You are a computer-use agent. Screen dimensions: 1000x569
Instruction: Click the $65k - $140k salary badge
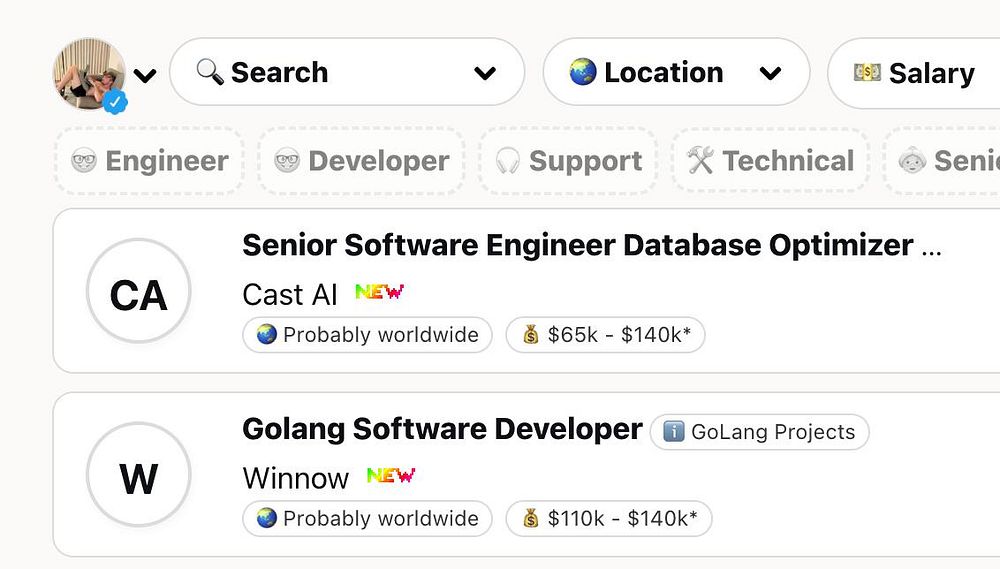[605, 335]
